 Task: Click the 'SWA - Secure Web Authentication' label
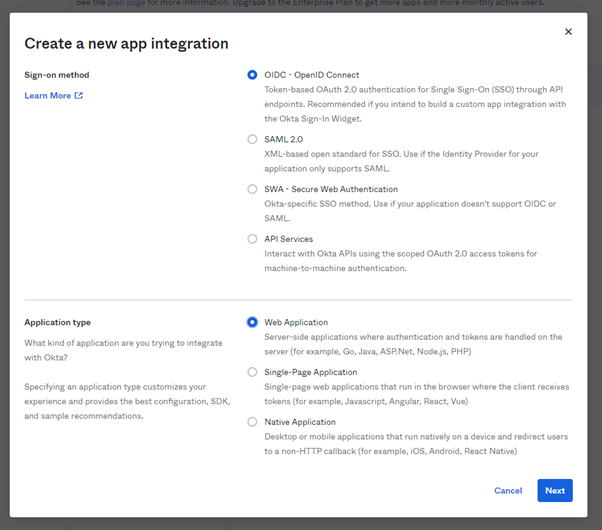pos(331,189)
